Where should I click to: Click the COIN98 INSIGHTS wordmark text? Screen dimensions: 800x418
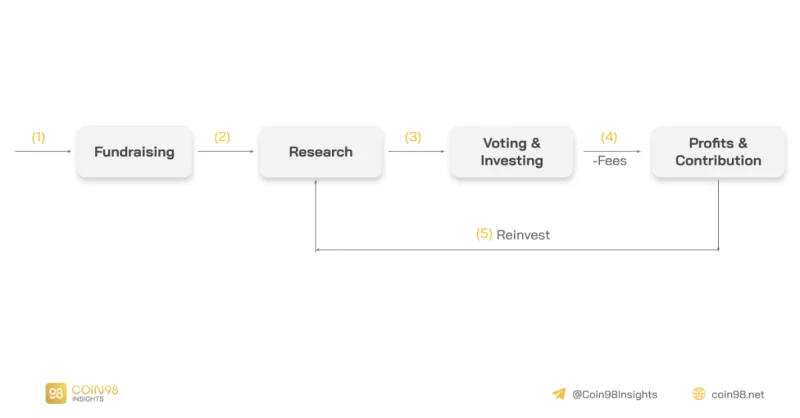(x=95, y=393)
